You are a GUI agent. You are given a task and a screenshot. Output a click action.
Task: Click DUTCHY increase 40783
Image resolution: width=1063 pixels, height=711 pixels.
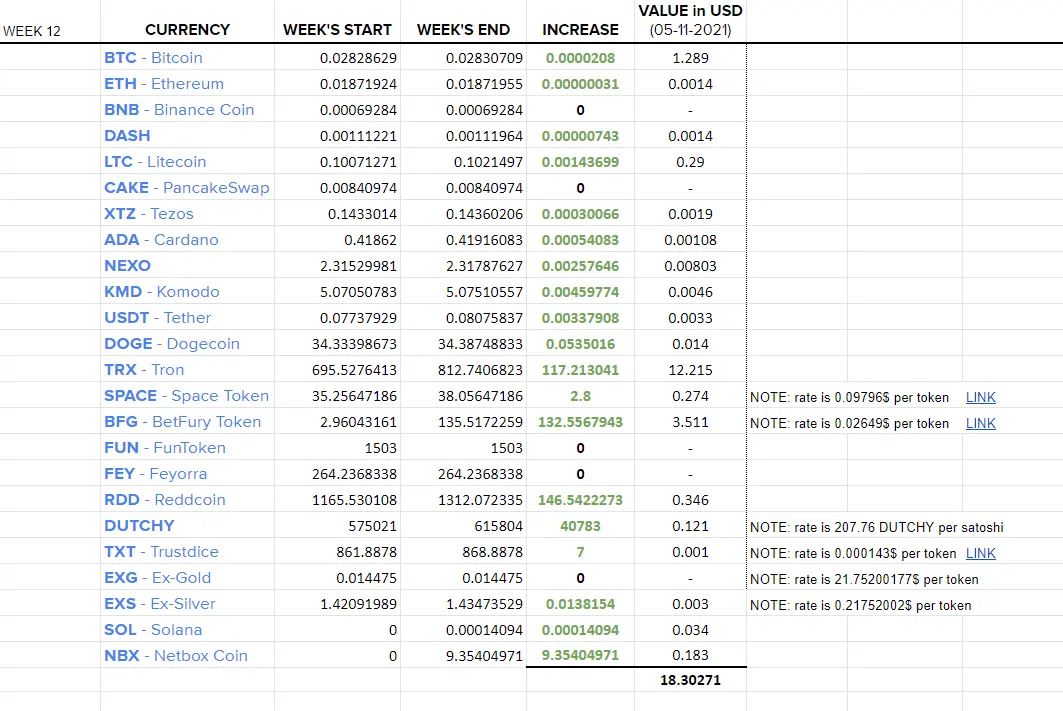pos(580,526)
